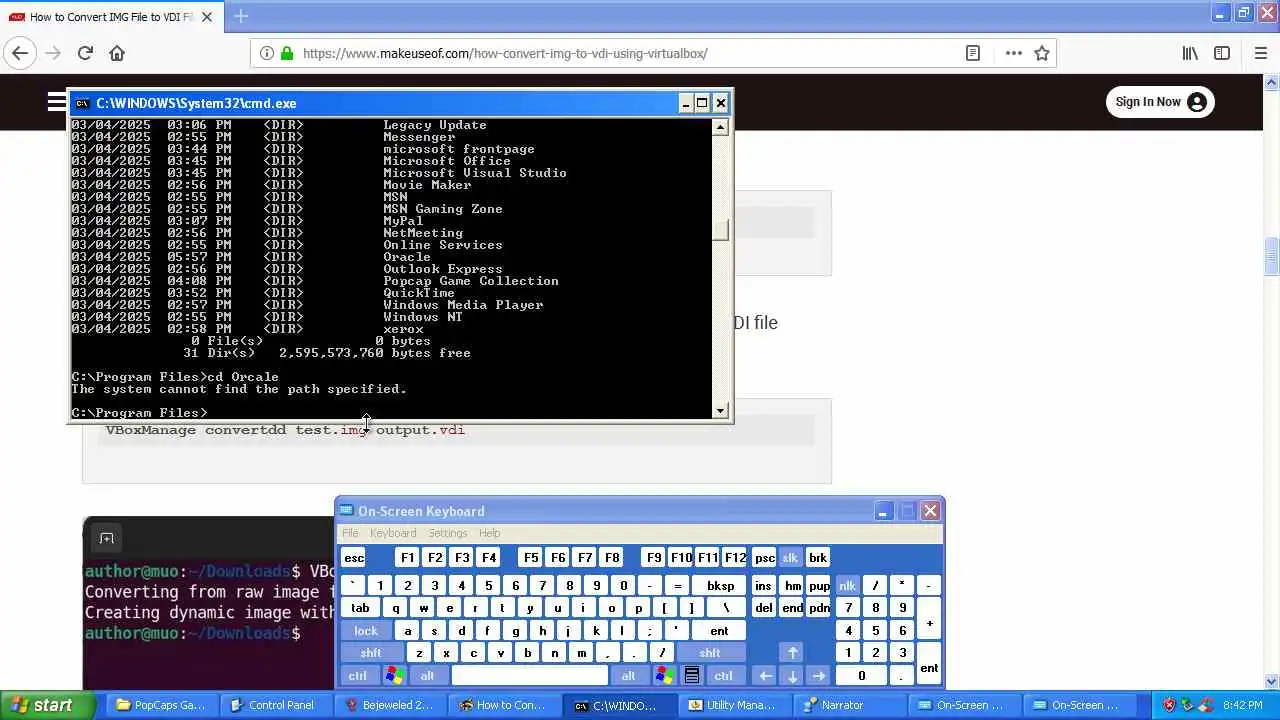Click the cmd window scrollbar thumb
1280x720 pixels.
click(720, 229)
